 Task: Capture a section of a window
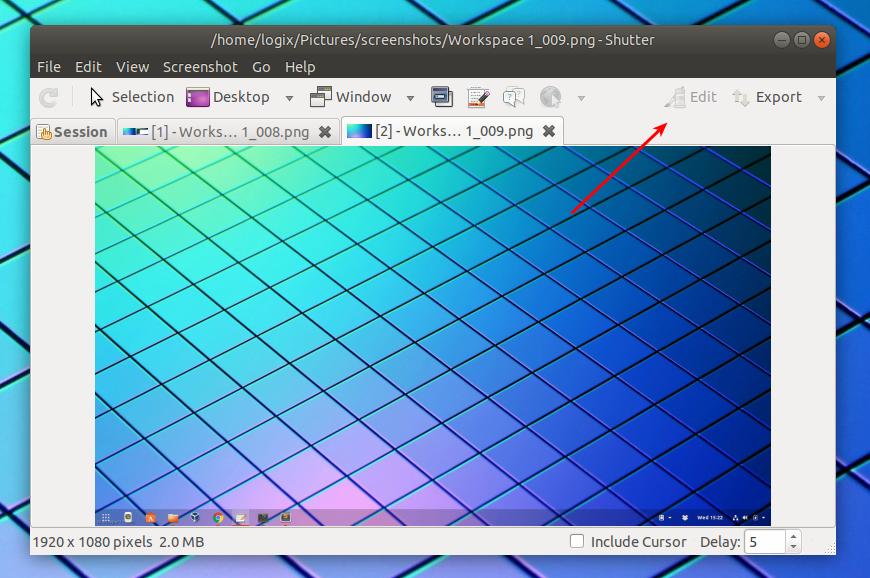[441, 96]
